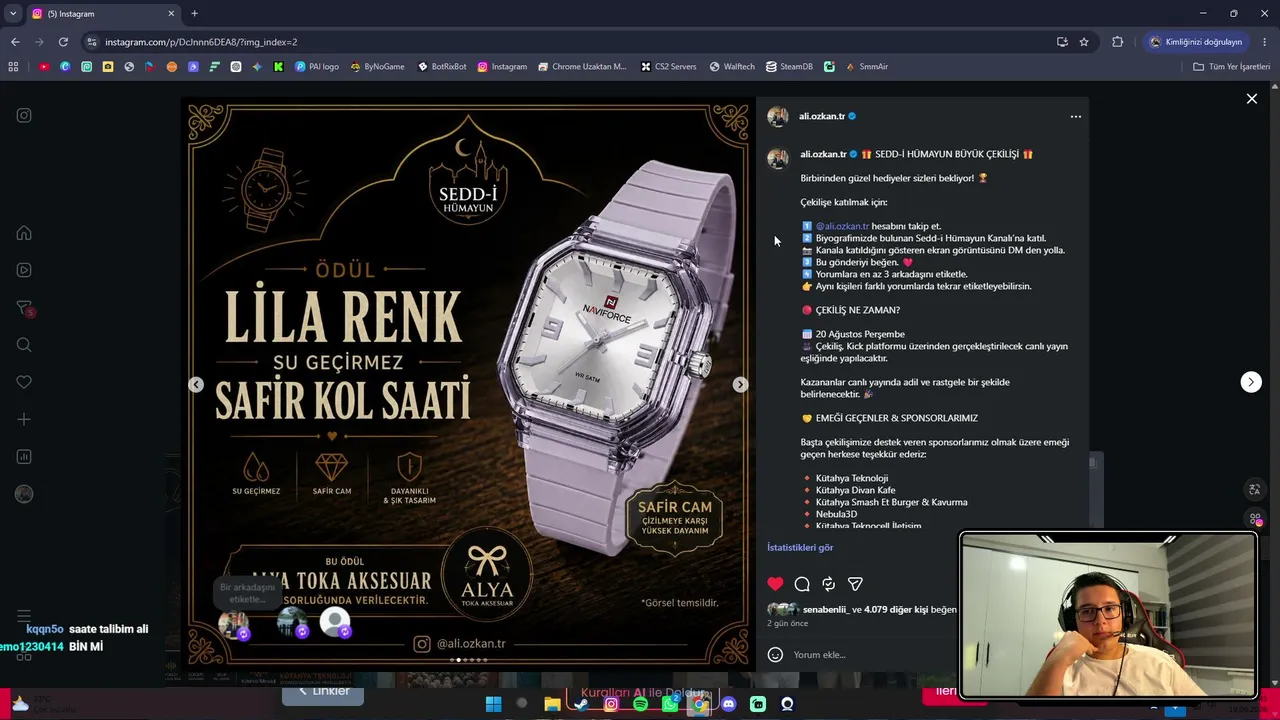1280x720 pixels.
Task: Close the '(5) Instagram' tab
Action: [171, 14]
